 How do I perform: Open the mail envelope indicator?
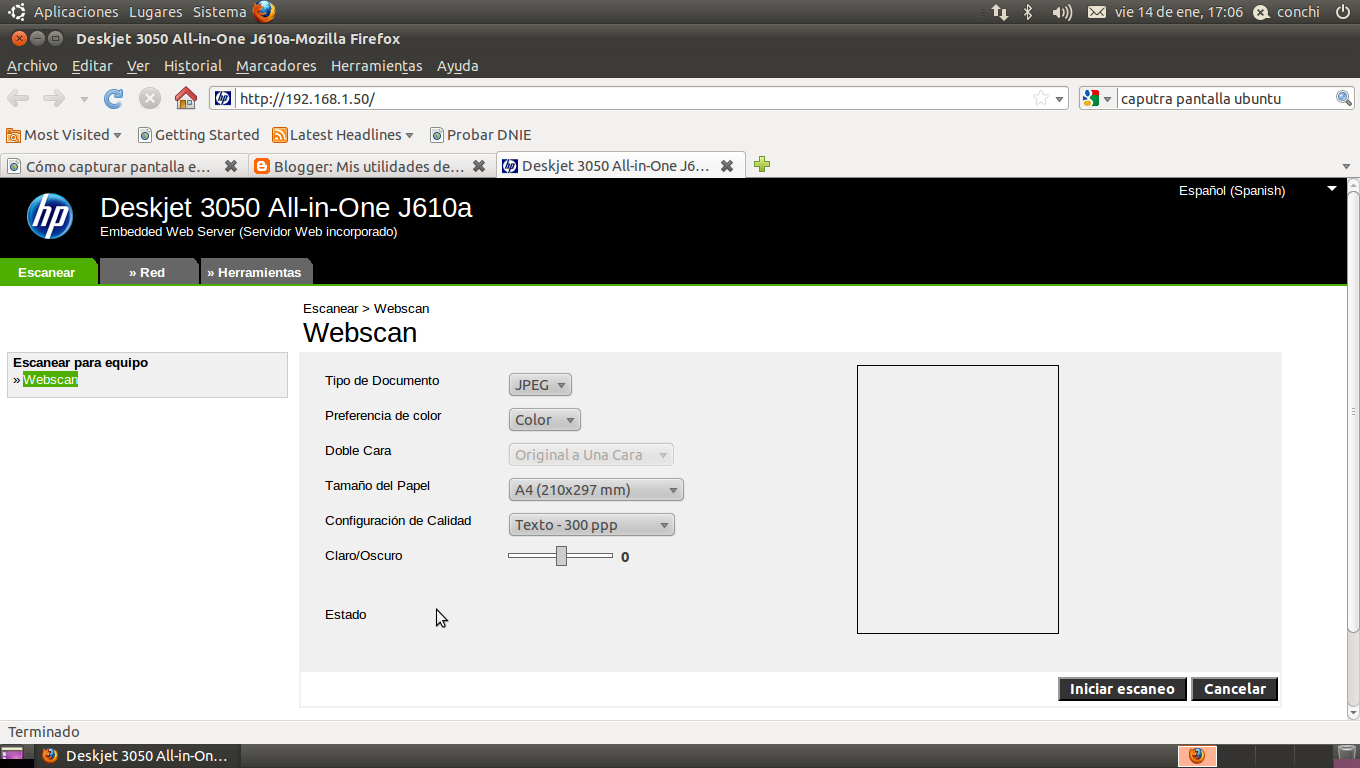[x=1097, y=12]
